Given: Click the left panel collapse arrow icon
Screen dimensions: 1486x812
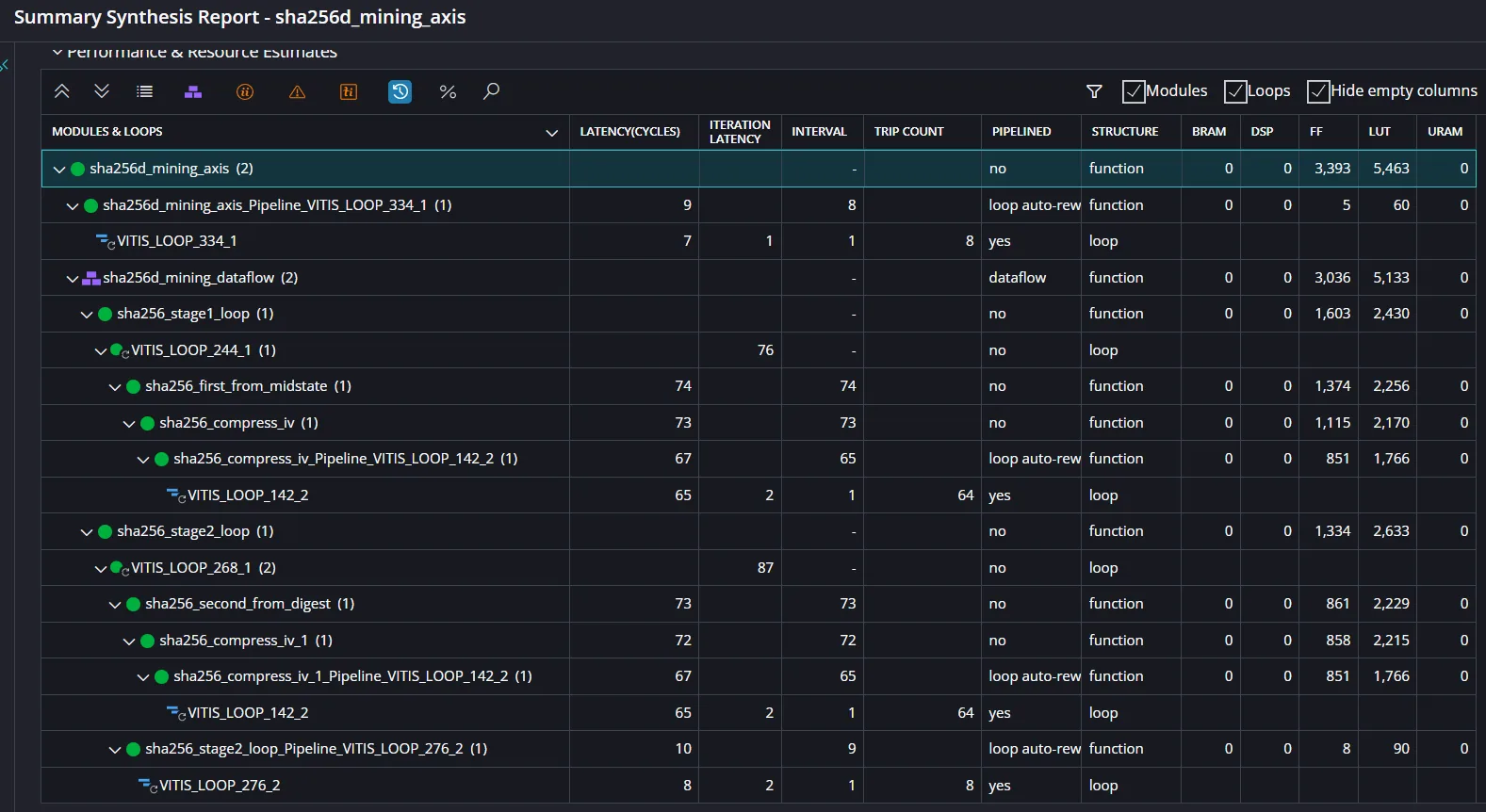Looking at the screenshot, I should 5,65.
